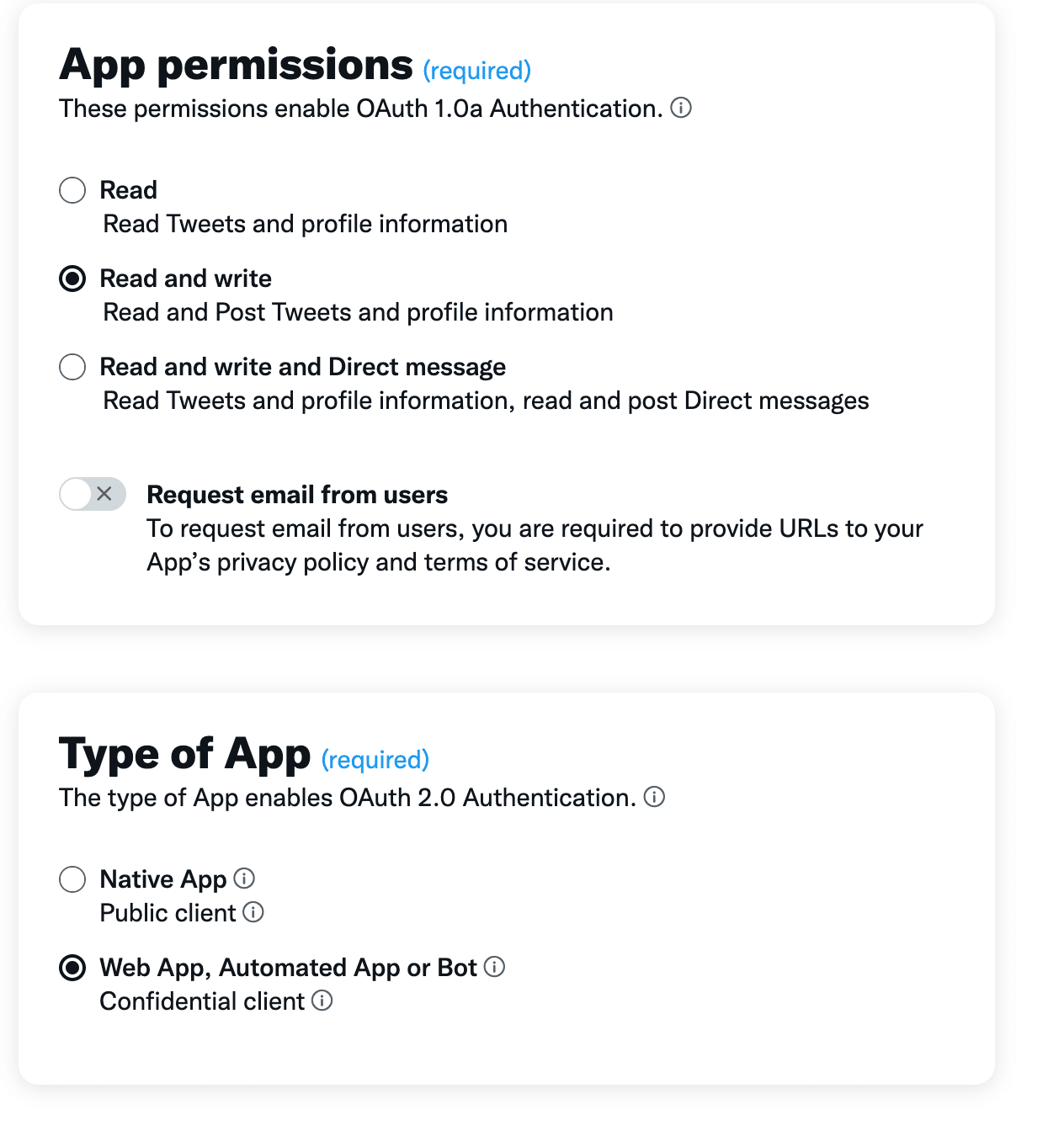Click info icon next to Confidential client
This screenshot has height=1136, width=1064.
[322, 1001]
